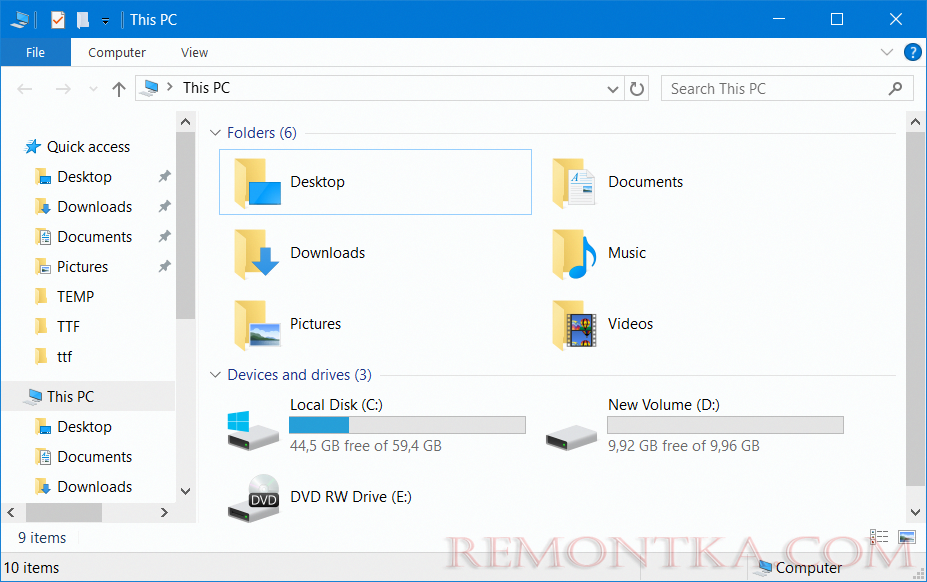The image size is (927, 582).
Task: Click the Forward navigation arrow
Action: point(63,89)
